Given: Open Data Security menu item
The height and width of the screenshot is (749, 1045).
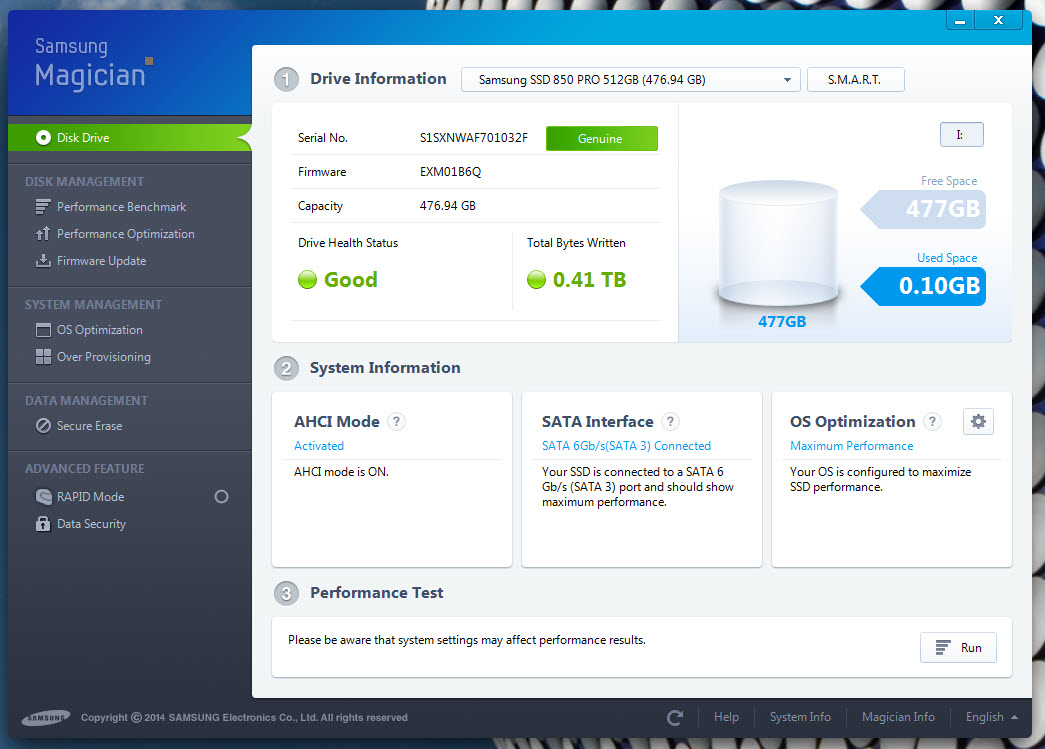Looking at the screenshot, I should (x=91, y=524).
